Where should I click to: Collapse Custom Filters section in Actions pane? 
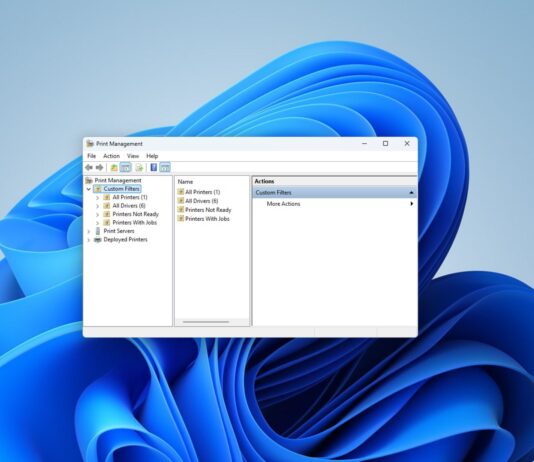click(x=411, y=193)
